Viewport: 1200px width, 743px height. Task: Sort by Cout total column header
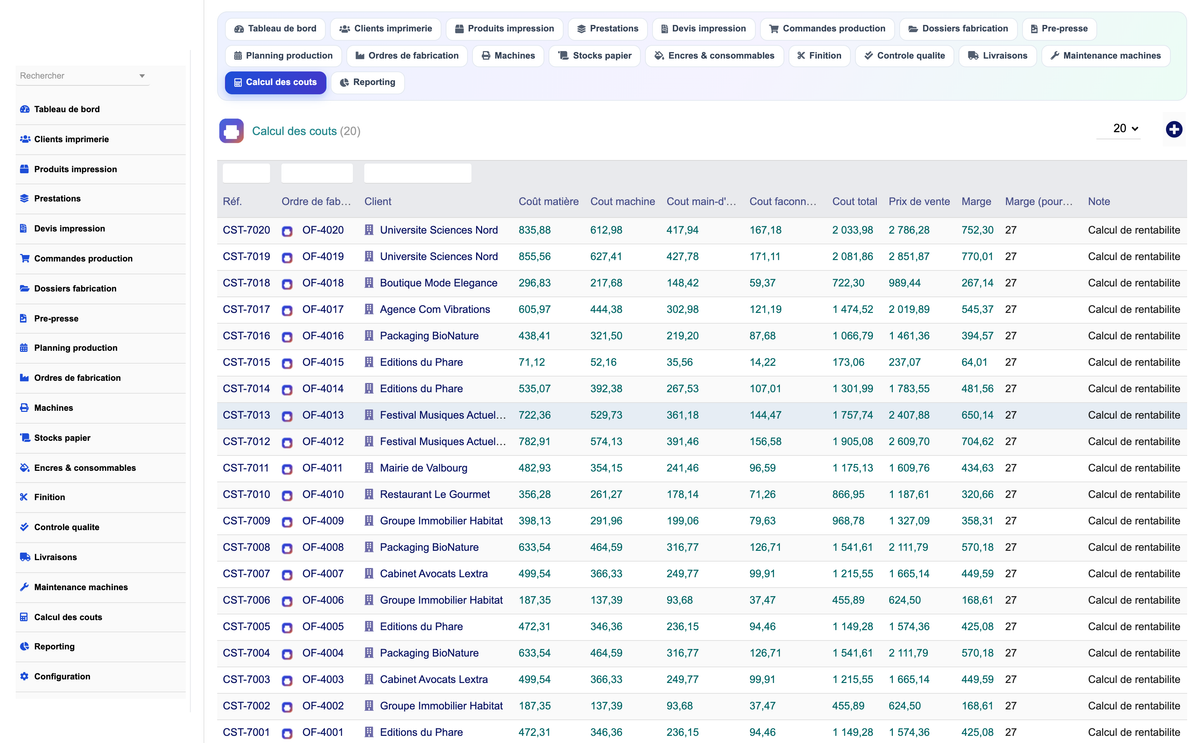coord(854,202)
